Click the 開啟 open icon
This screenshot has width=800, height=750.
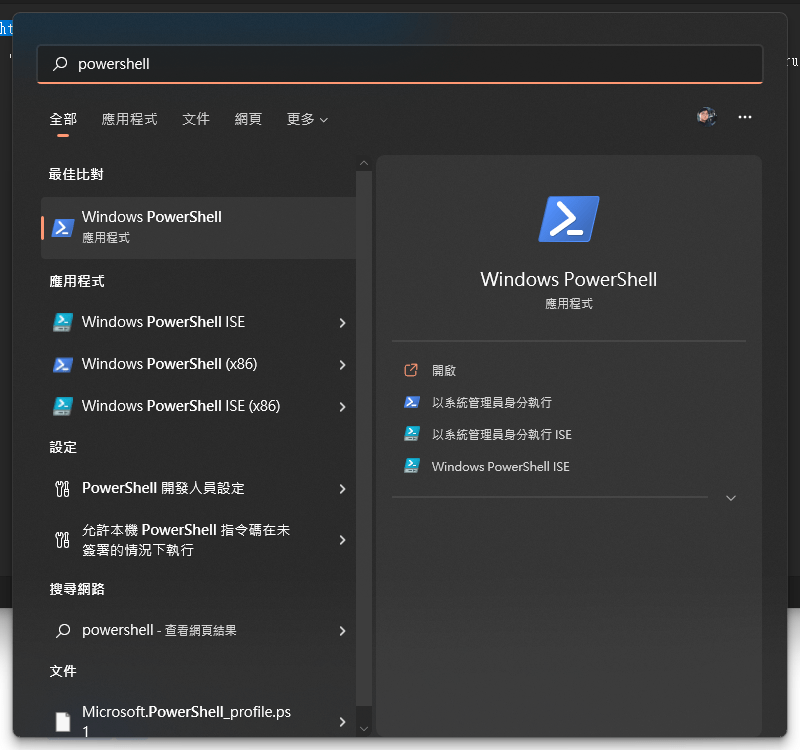click(411, 370)
